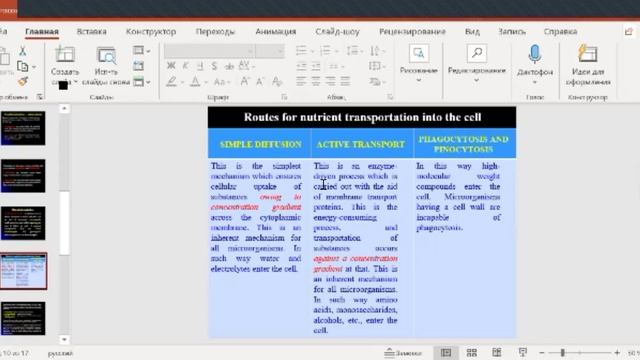The width and height of the screenshot is (640, 360).
Task: Toggle underline formatting (Ч)
Action: pyautogui.click(x=200, y=66)
